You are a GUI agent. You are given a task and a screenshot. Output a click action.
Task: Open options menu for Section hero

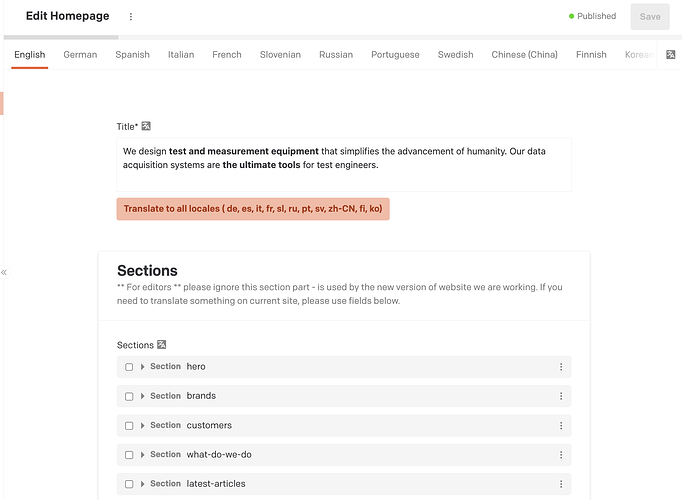(x=561, y=367)
